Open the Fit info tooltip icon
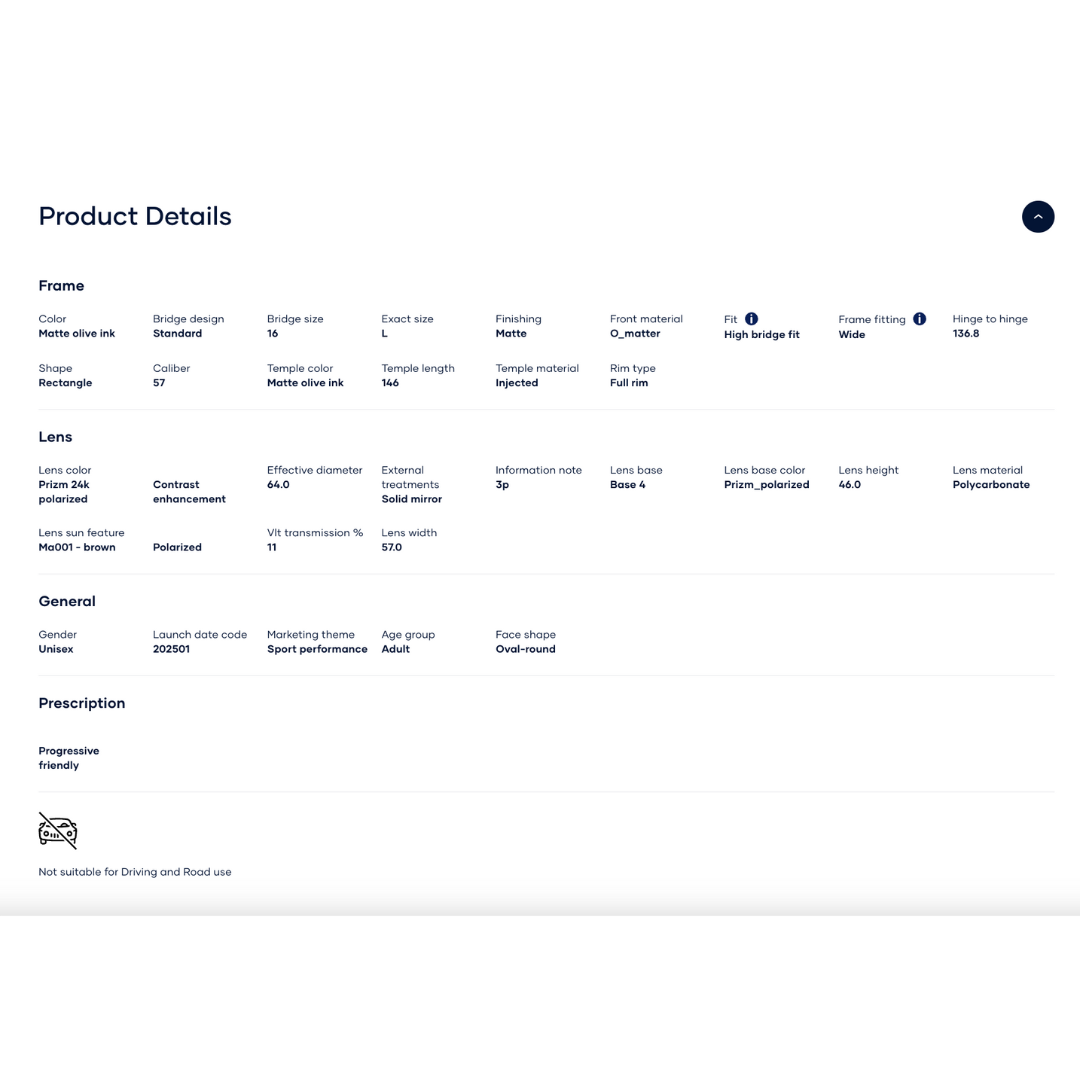This screenshot has width=1080, height=1080. pos(751,319)
